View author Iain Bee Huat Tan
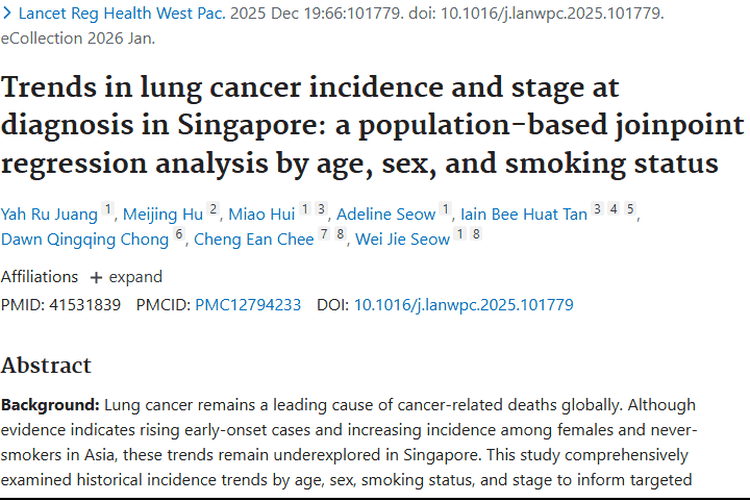This screenshot has height=500, width=750. (x=523, y=214)
